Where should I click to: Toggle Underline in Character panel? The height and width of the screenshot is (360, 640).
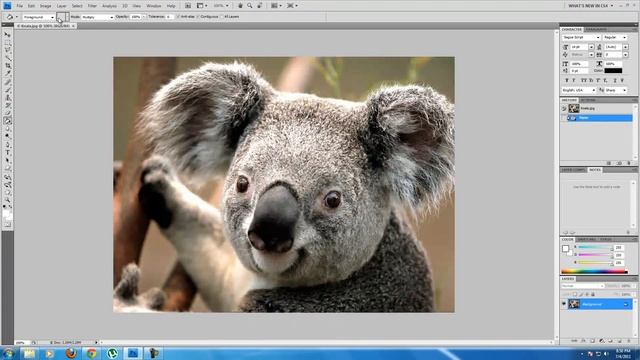615,80
